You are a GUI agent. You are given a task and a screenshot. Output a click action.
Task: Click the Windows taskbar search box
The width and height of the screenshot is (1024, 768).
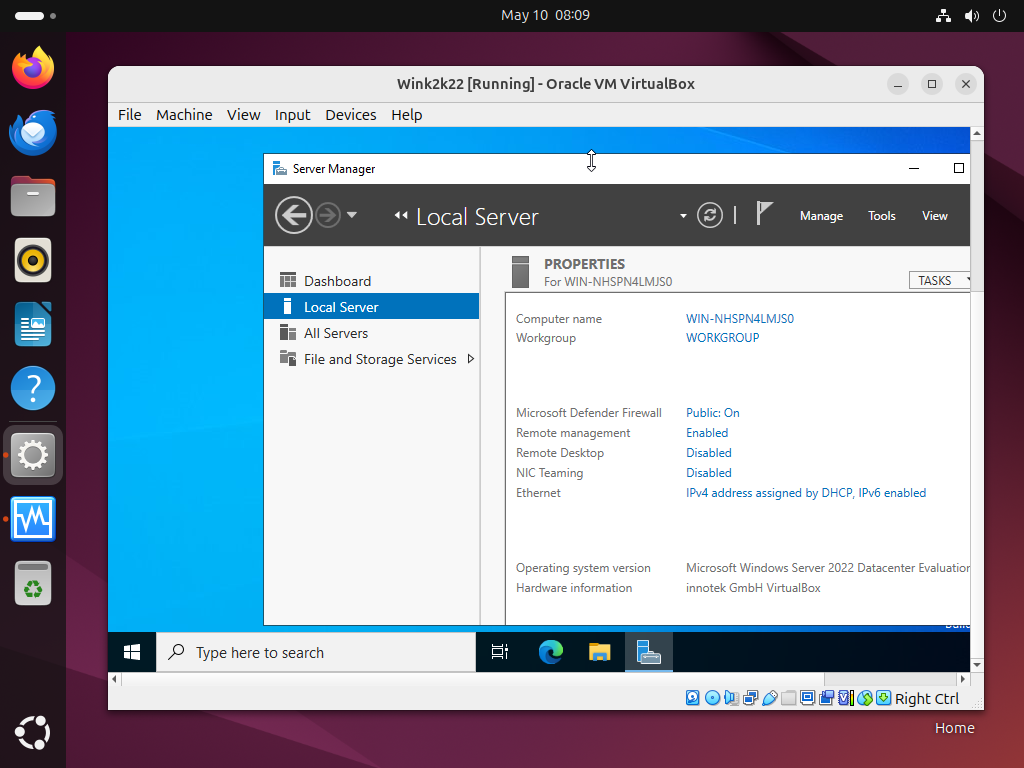pos(316,652)
